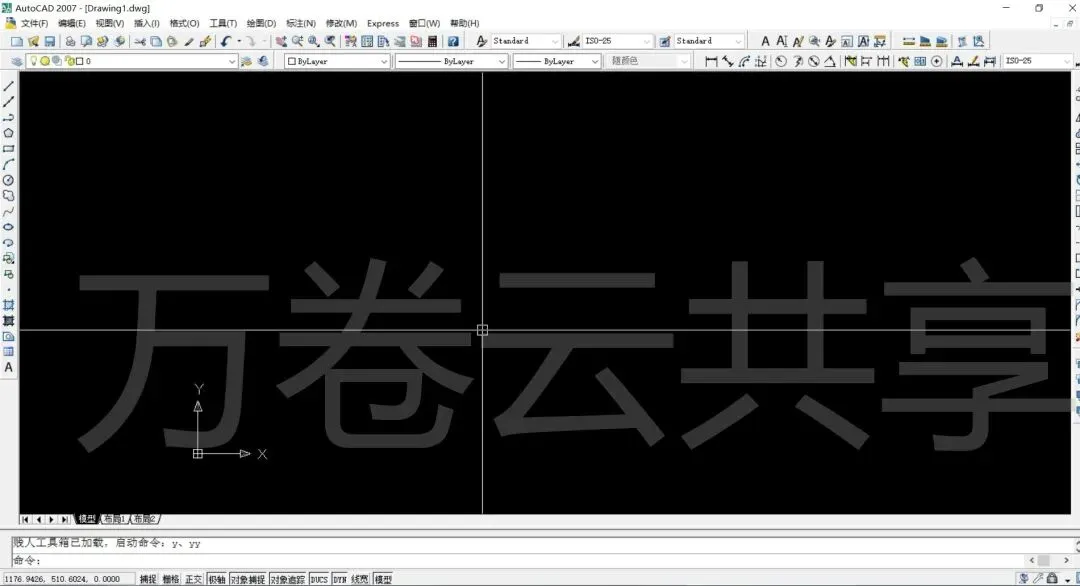This screenshot has width=1080, height=586.
Task: Create a new drawing with QNew icon
Action: tap(17, 41)
